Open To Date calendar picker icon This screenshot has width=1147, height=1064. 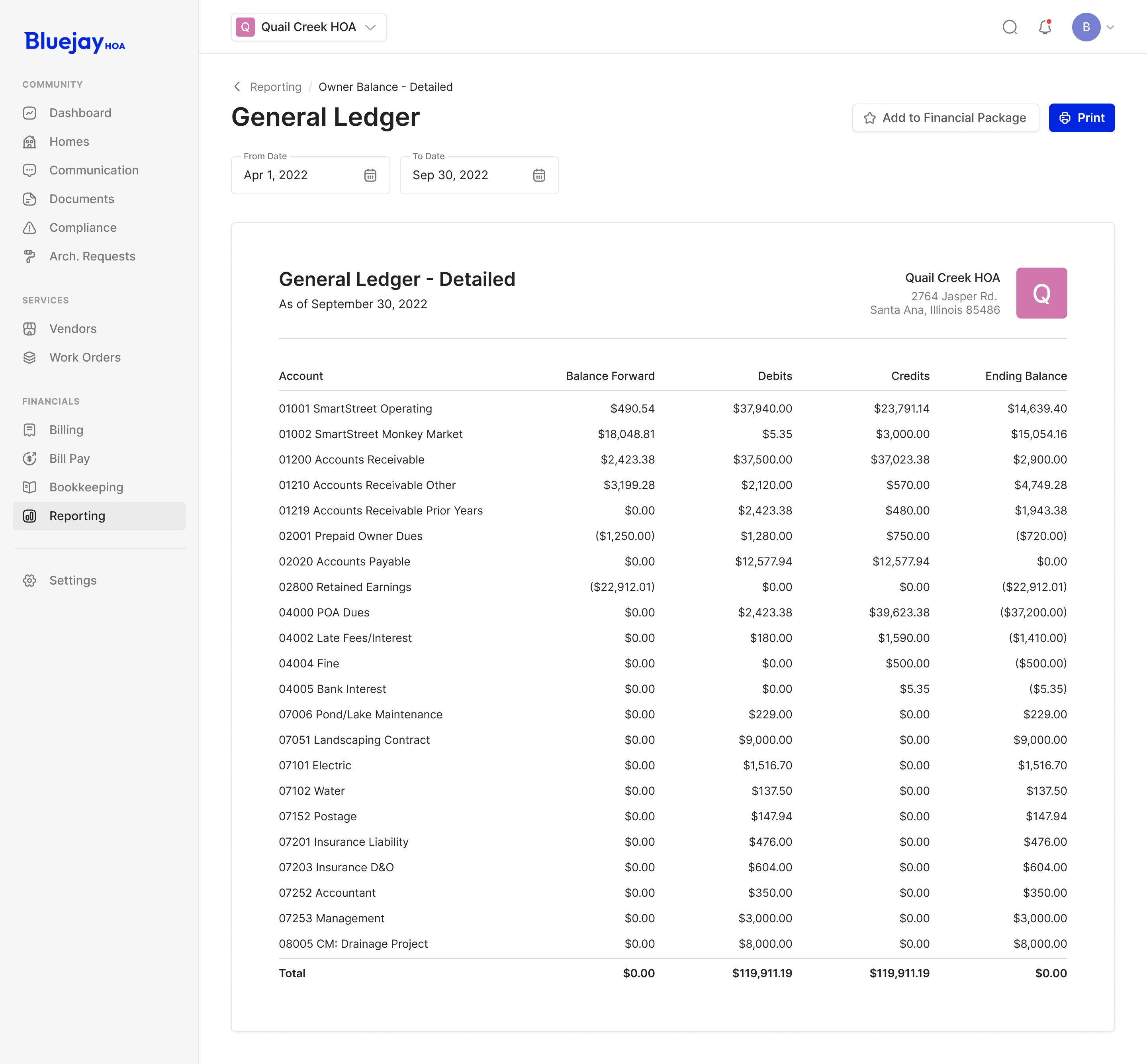(x=539, y=175)
